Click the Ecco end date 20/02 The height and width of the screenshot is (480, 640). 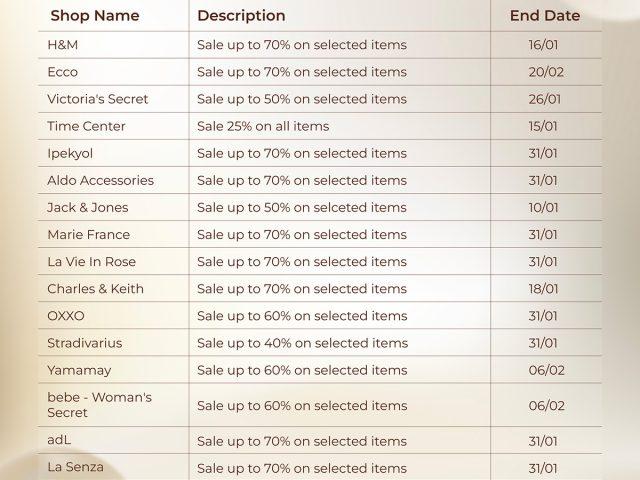point(544,72)
